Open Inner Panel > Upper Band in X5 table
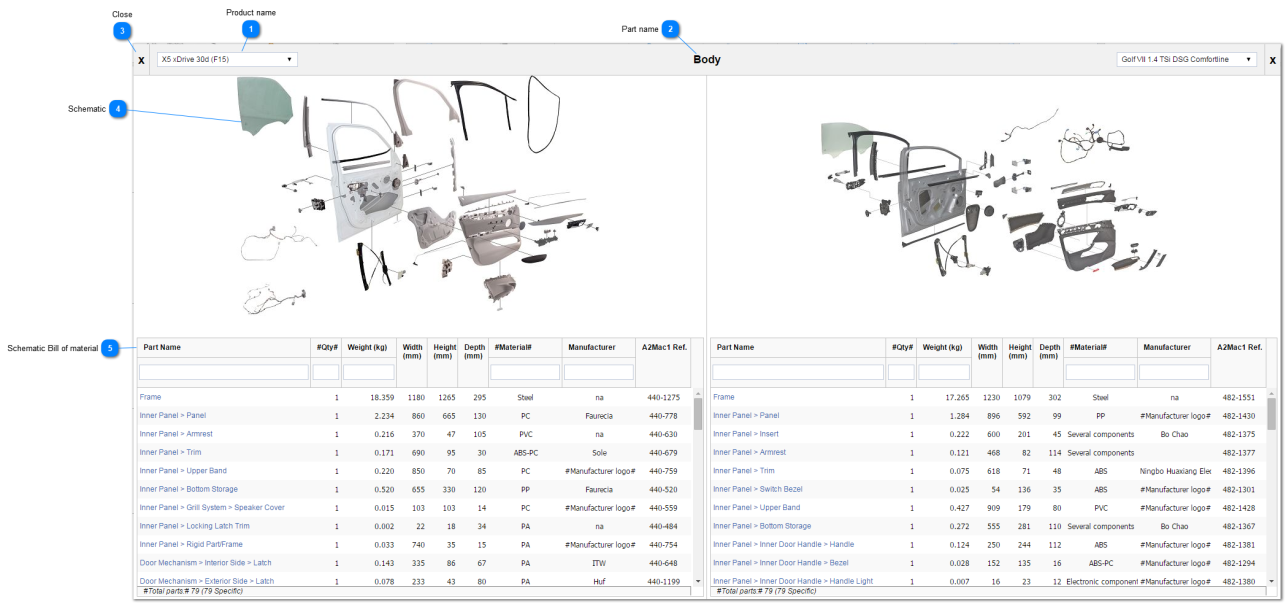 coord(183,470)
